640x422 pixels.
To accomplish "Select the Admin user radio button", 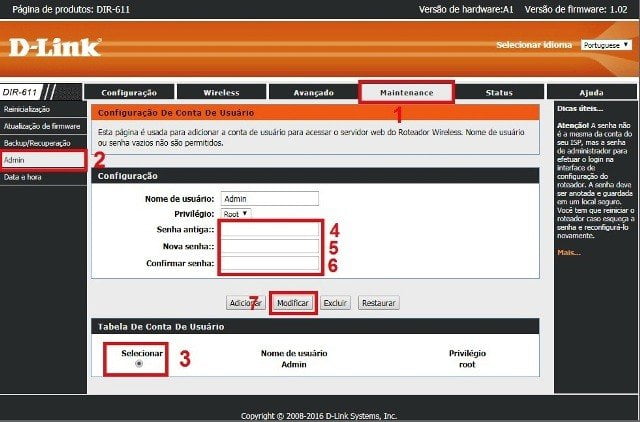I will 138,363.
